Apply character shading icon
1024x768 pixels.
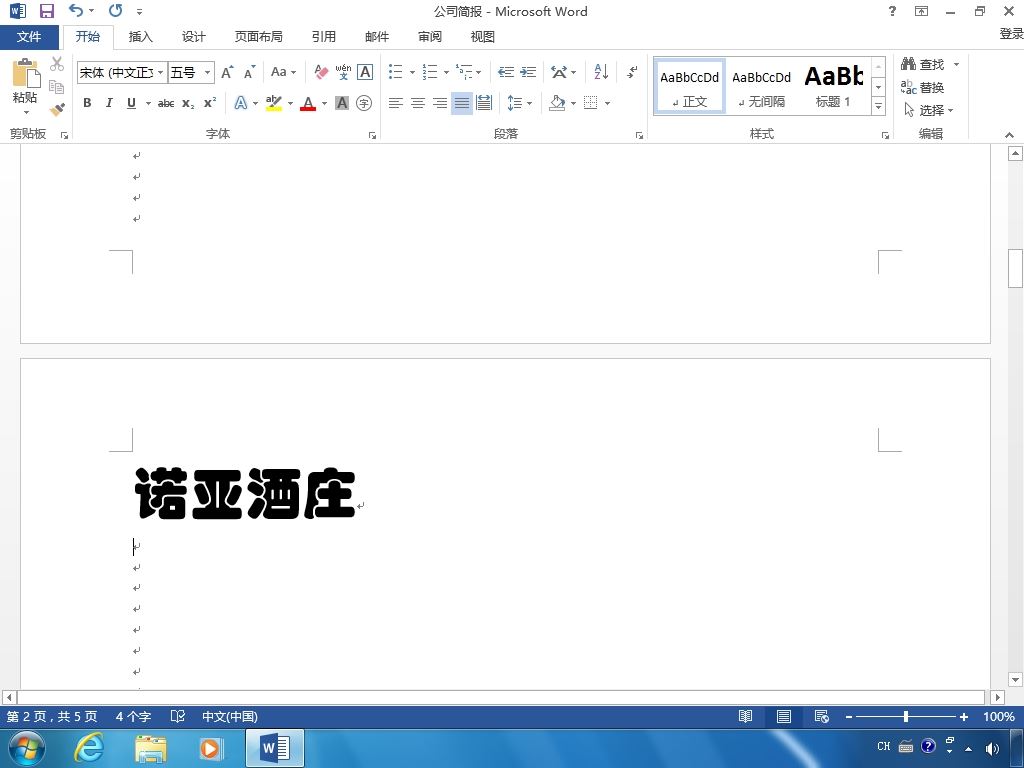click(342, 103)
